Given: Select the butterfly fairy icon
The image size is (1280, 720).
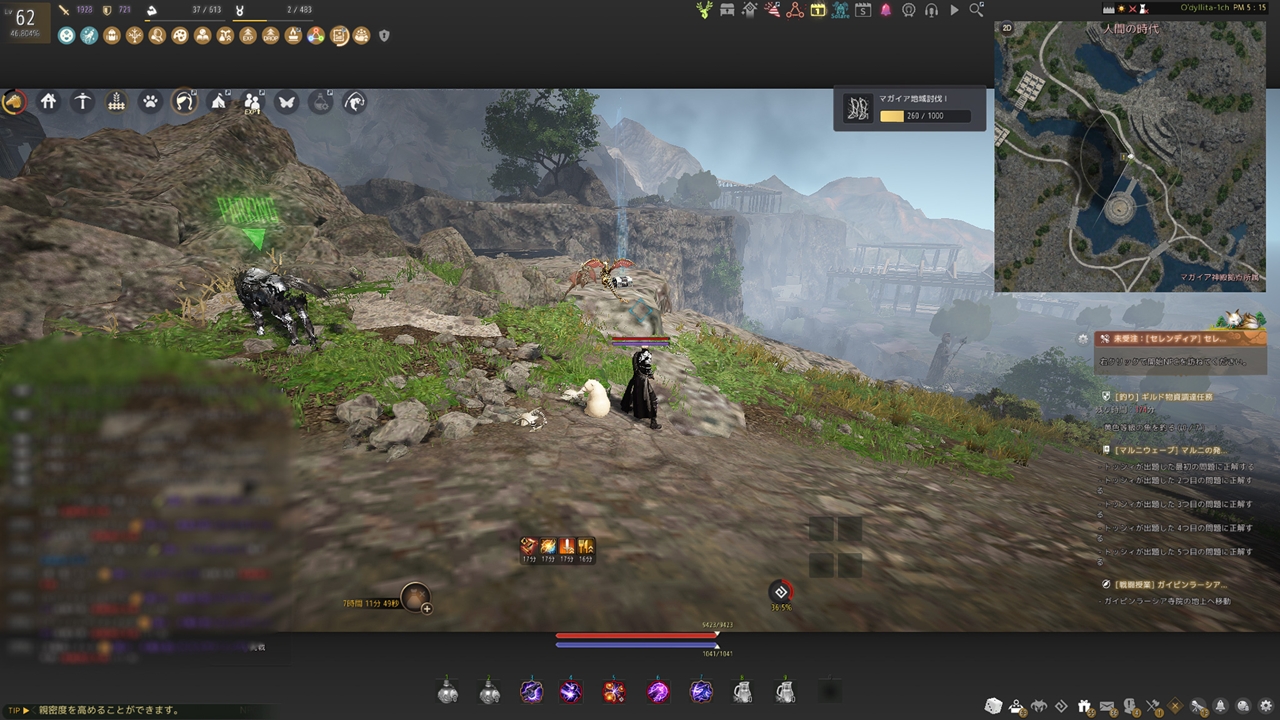Looking at the screenshot, I should (x=286, y=101).
